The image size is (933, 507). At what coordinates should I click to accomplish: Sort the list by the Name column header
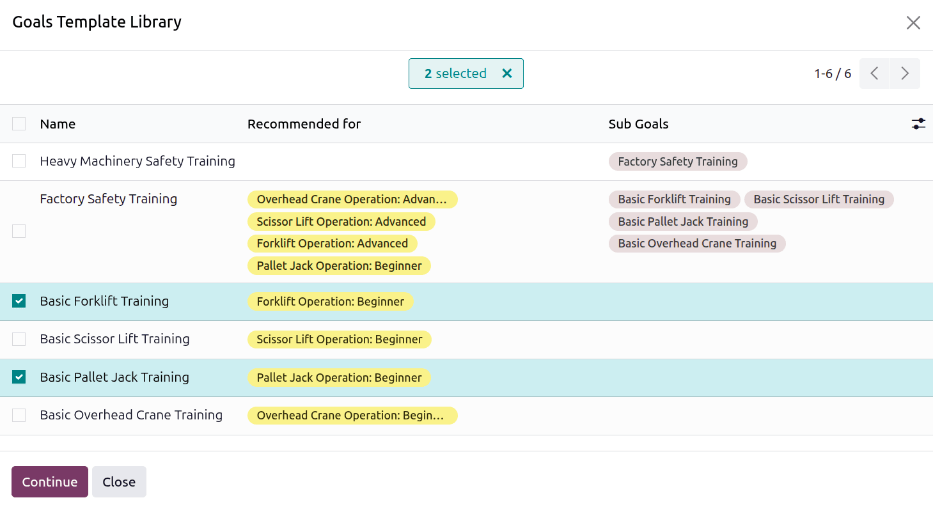58,124
